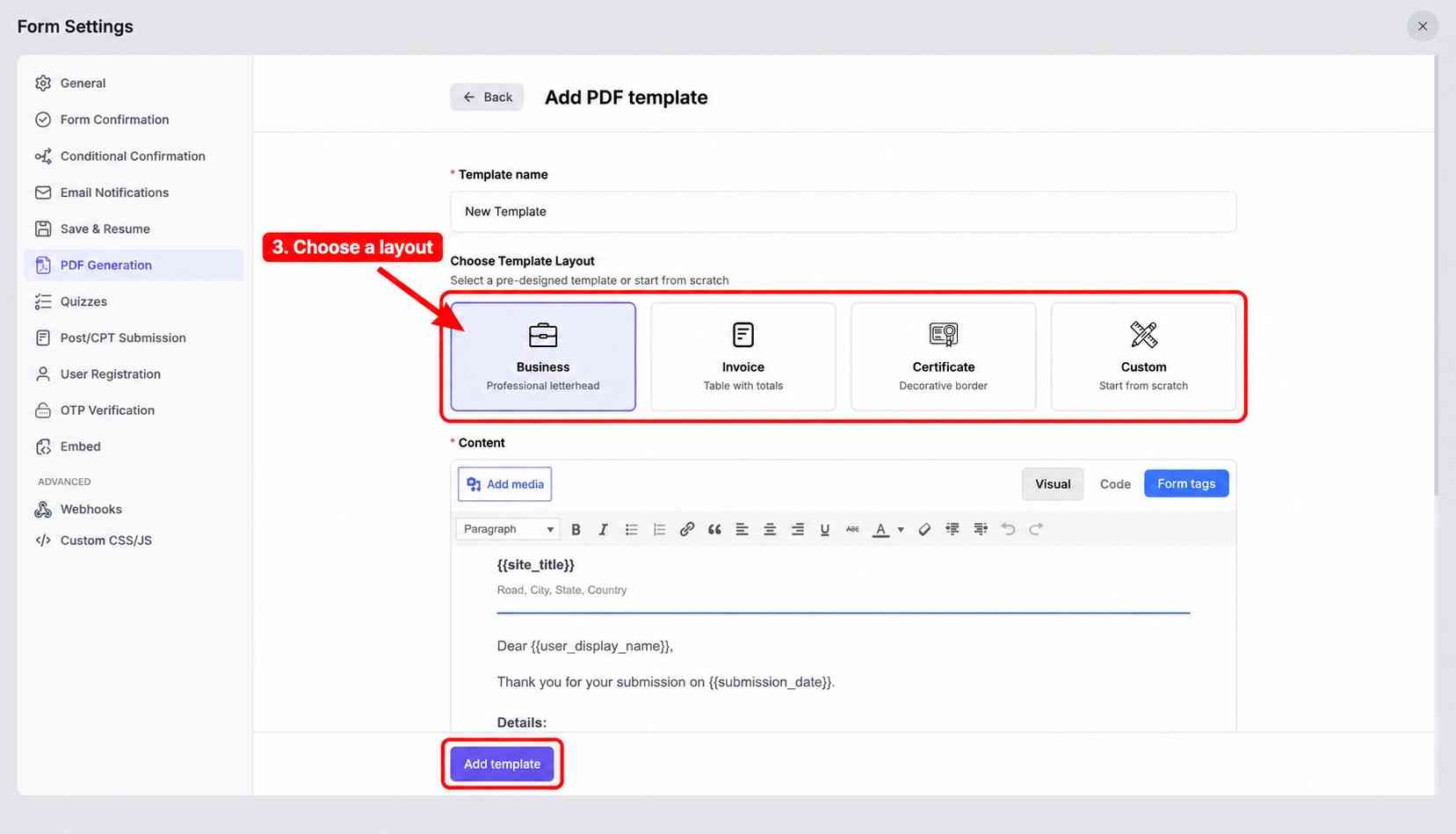Open the text color dropdown arrow
Viewport: 1456px width, 834px height.
click(901, 530)
